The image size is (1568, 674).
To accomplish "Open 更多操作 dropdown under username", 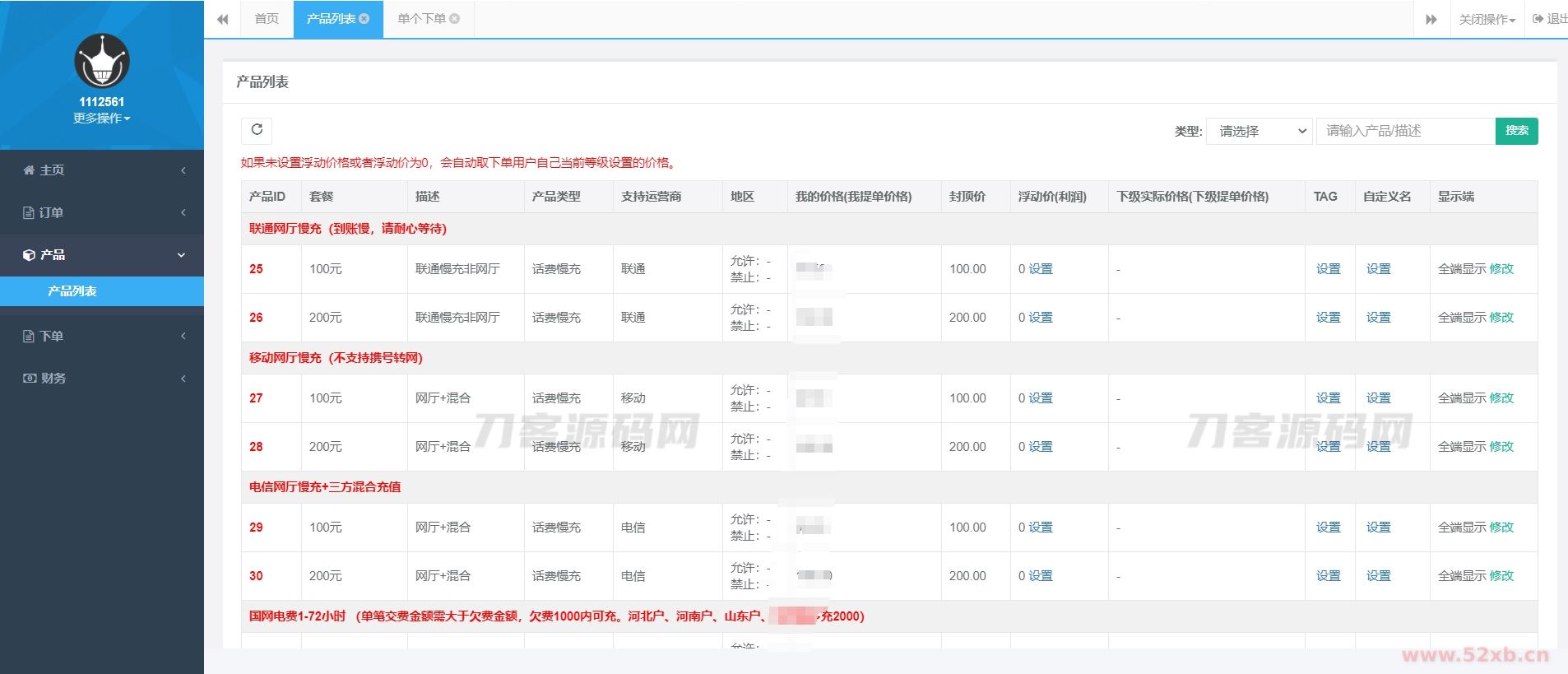I will coord(101,119).
